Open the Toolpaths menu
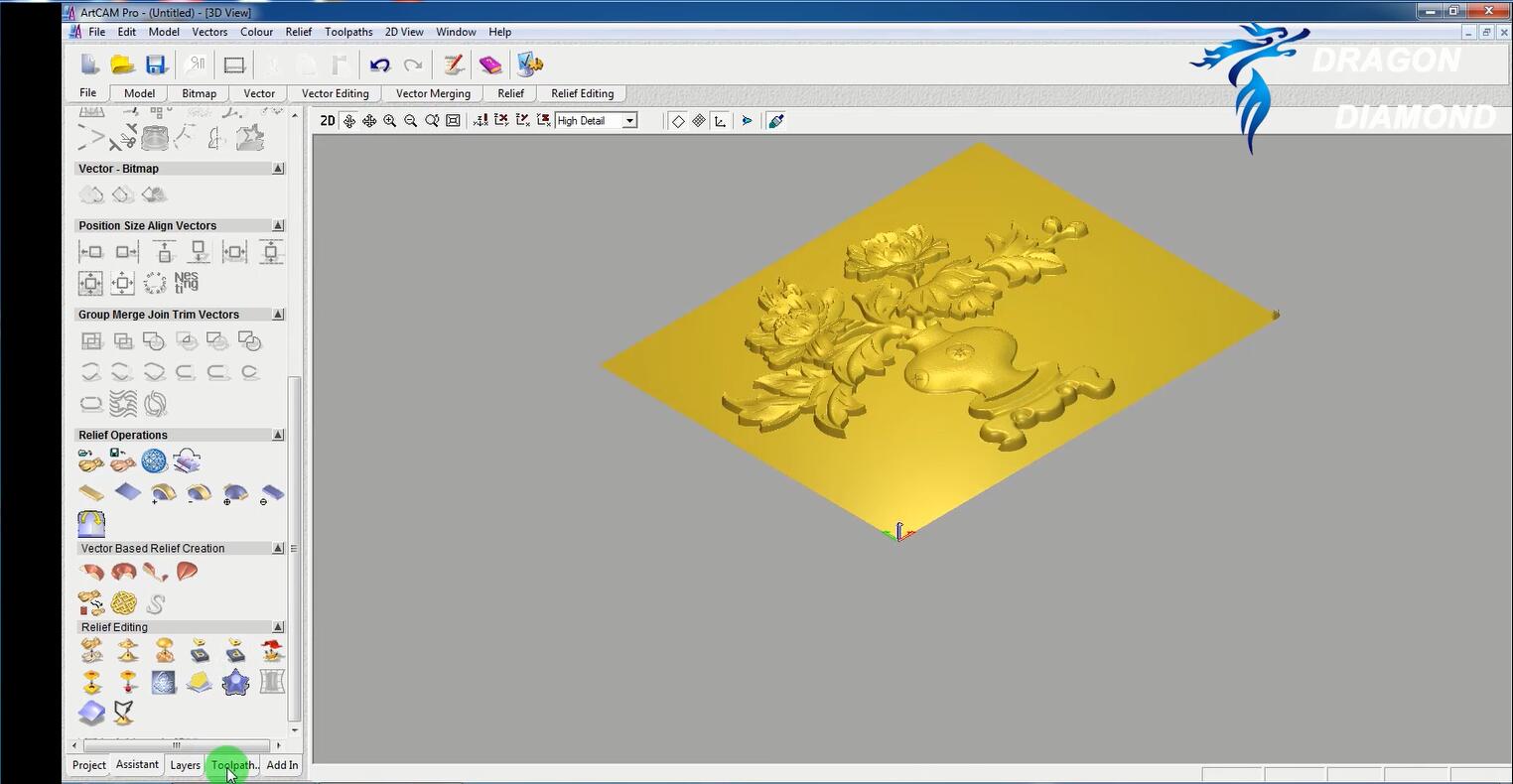This screenshot has width=1513, height=784. tap(348, 32)
